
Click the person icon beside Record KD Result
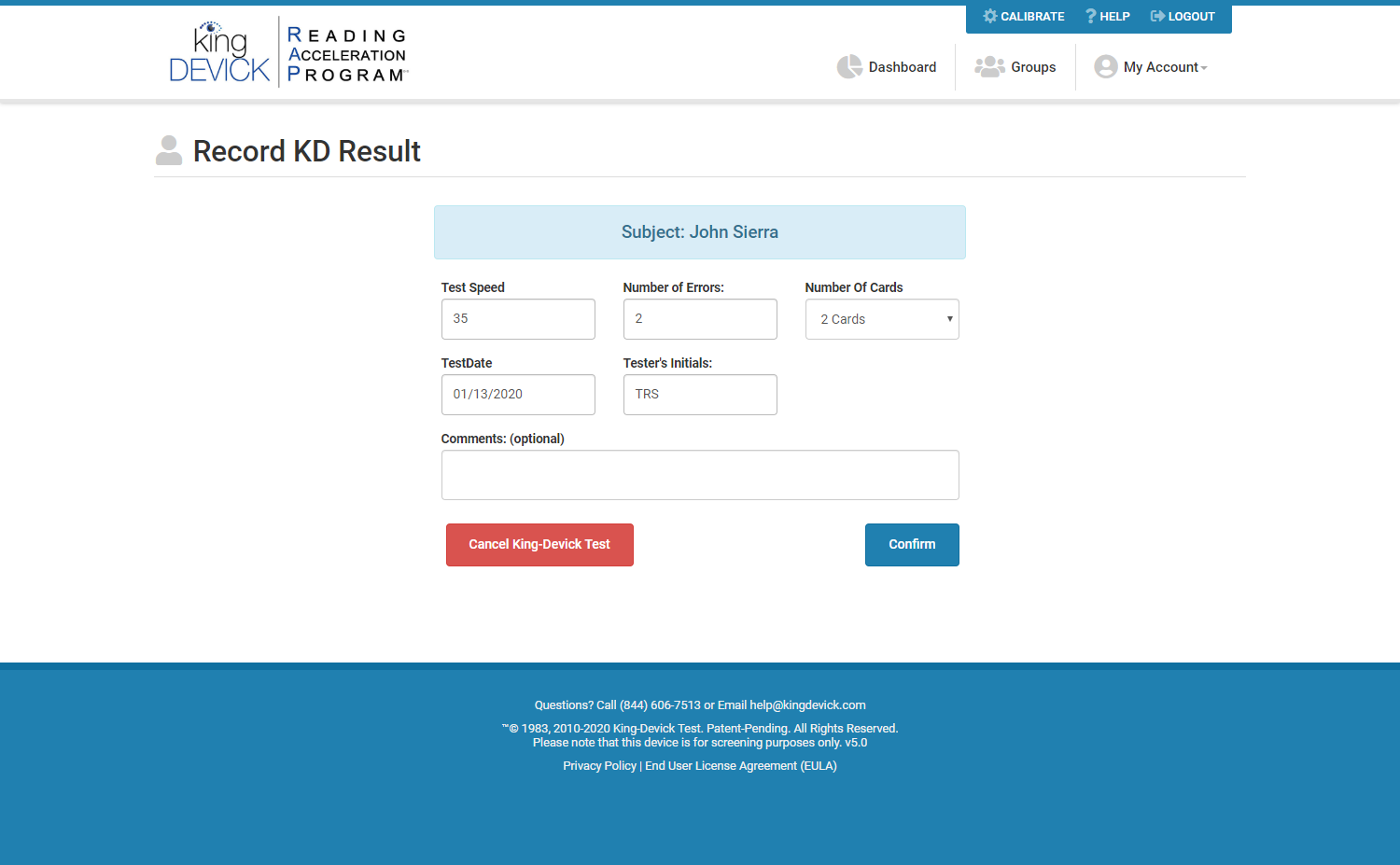tap(169, 149)
